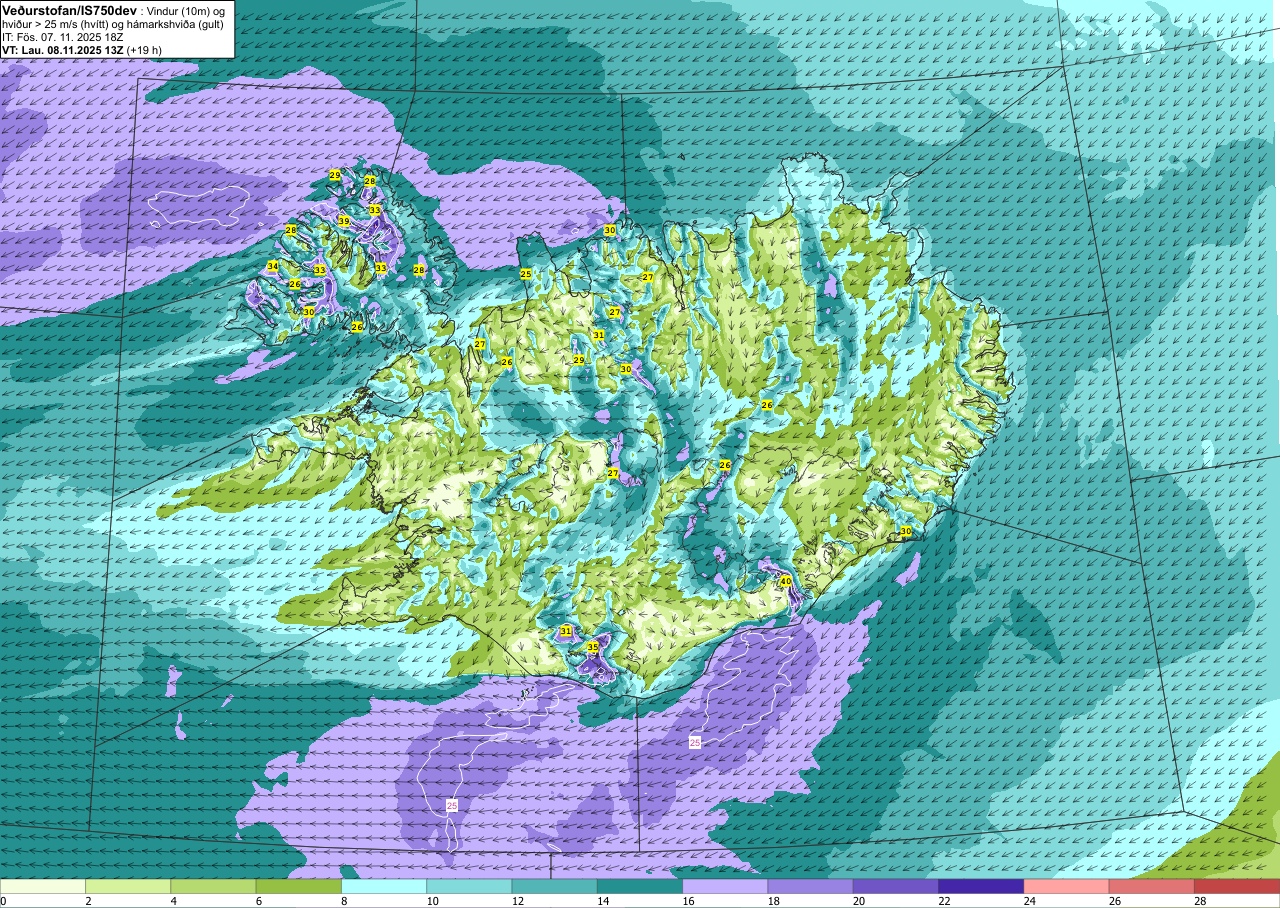
Task: Click the 10–12 m/s light teal legend swatch
Action: tap(469, 886)
